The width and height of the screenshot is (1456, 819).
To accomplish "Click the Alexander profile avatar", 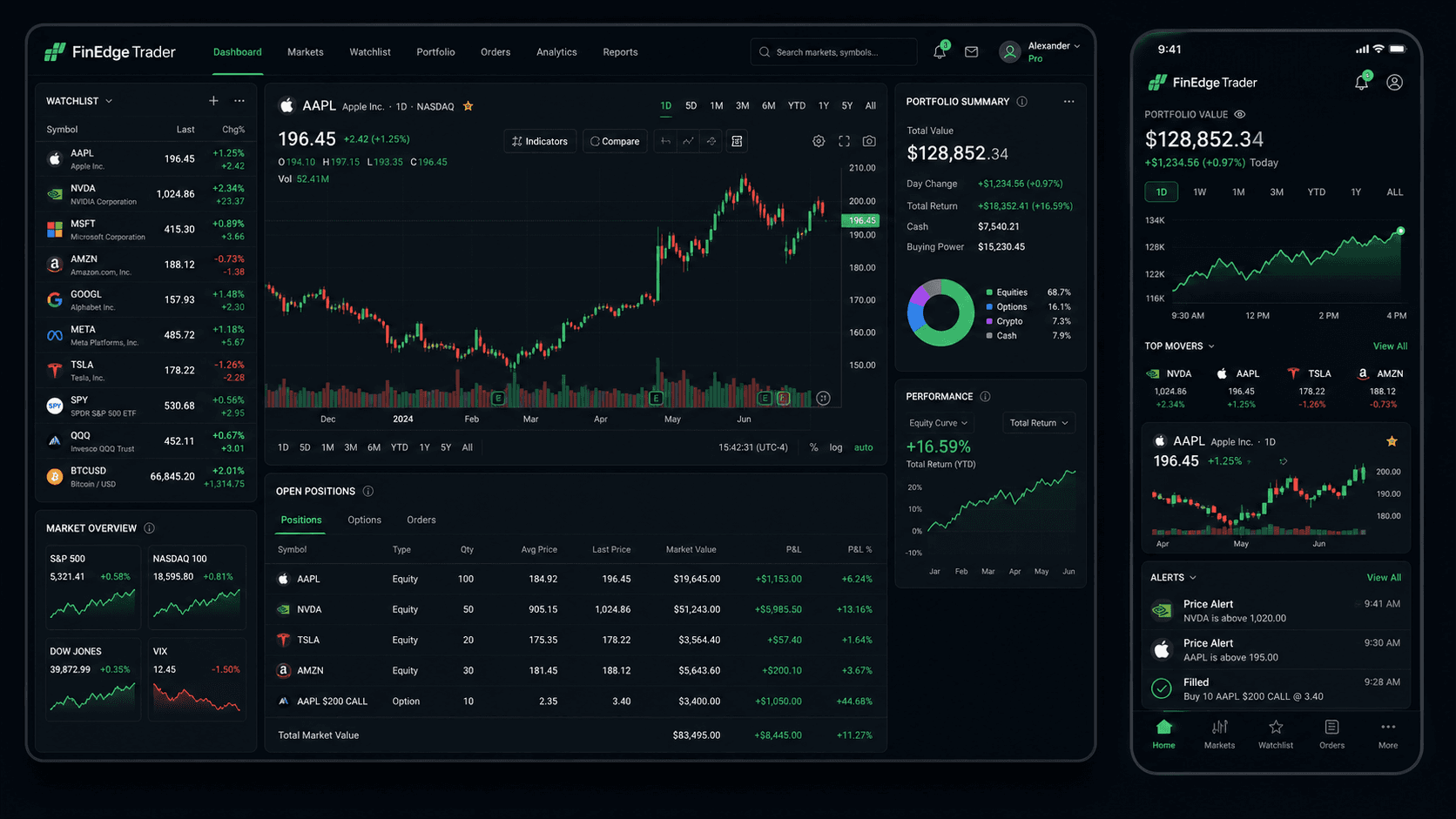I will [1009, 52].
